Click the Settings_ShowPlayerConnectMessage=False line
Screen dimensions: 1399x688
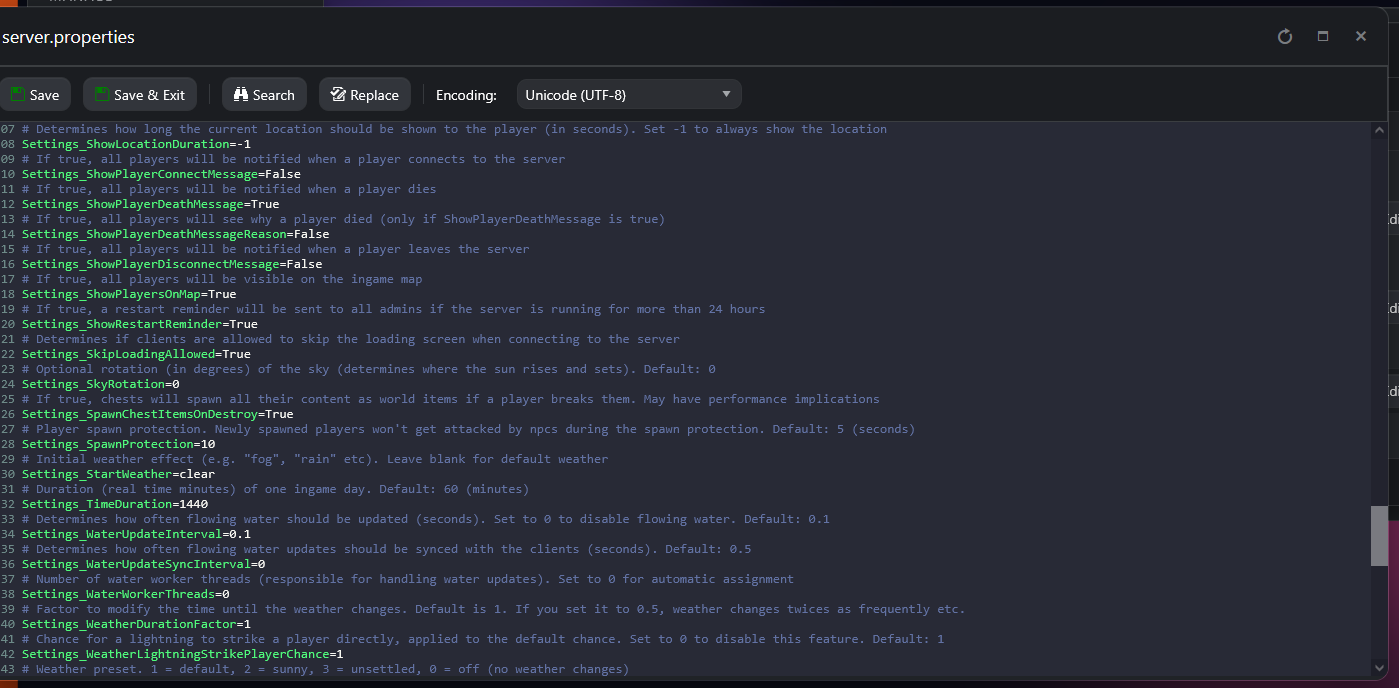161,174
